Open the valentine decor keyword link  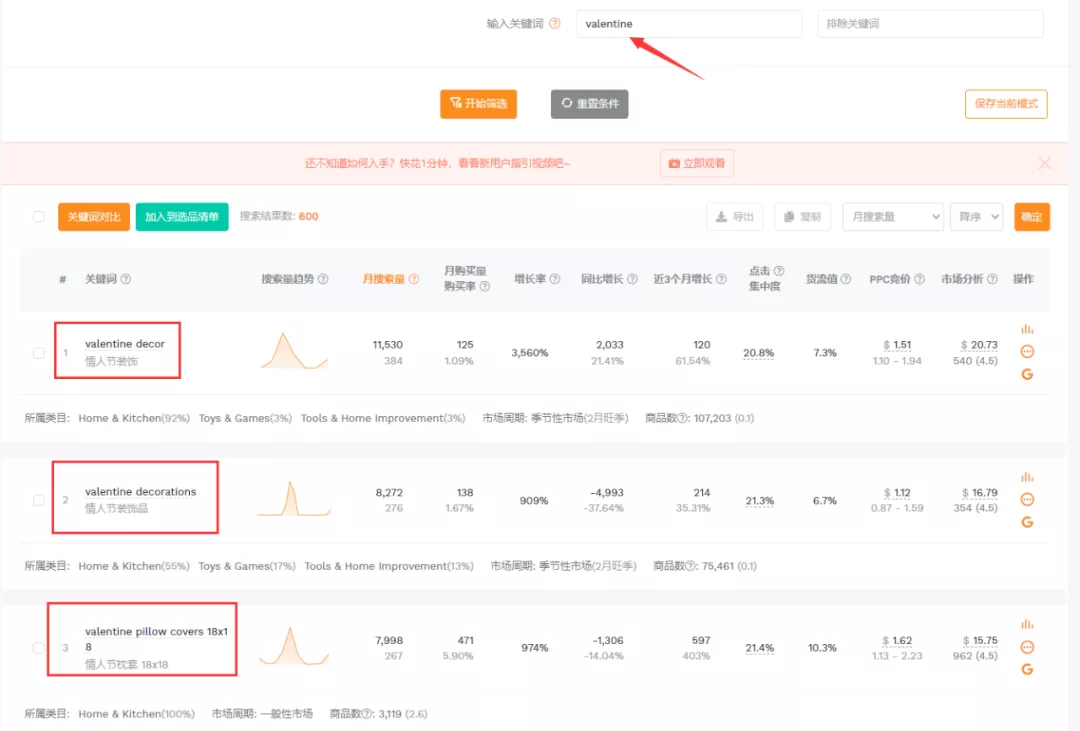(x=125, y=344)
